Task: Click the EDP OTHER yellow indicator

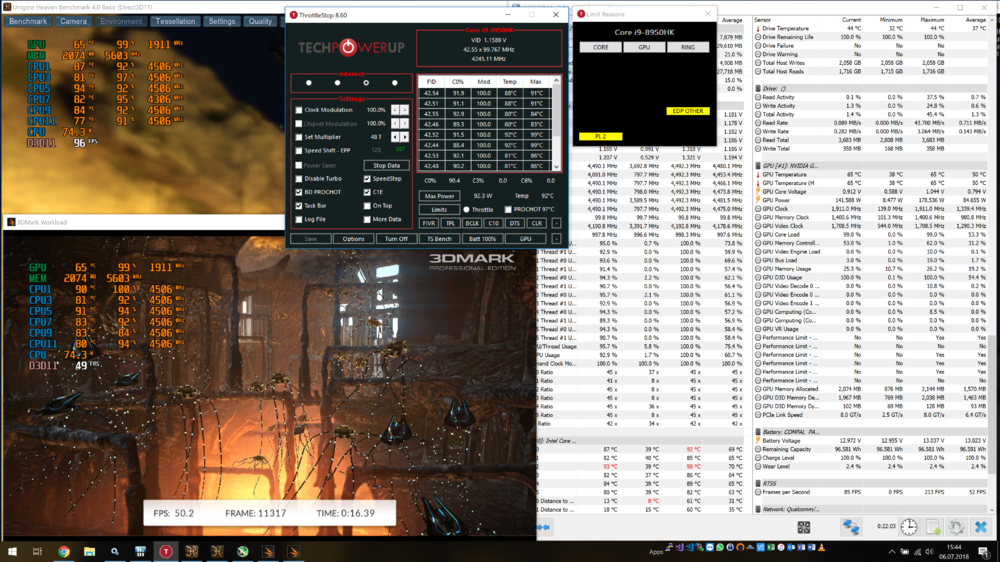Action: click(x=688, y=111)
